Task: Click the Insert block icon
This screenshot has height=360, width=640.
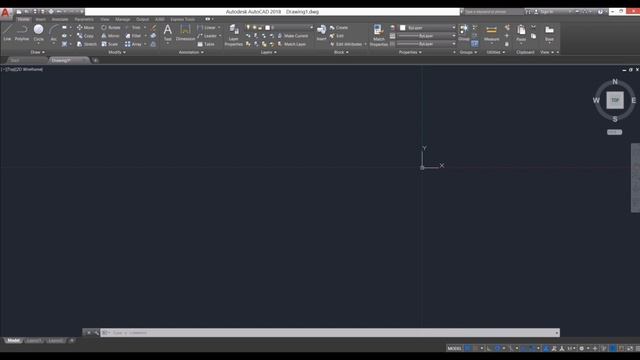Action: (x=321, y=32)
